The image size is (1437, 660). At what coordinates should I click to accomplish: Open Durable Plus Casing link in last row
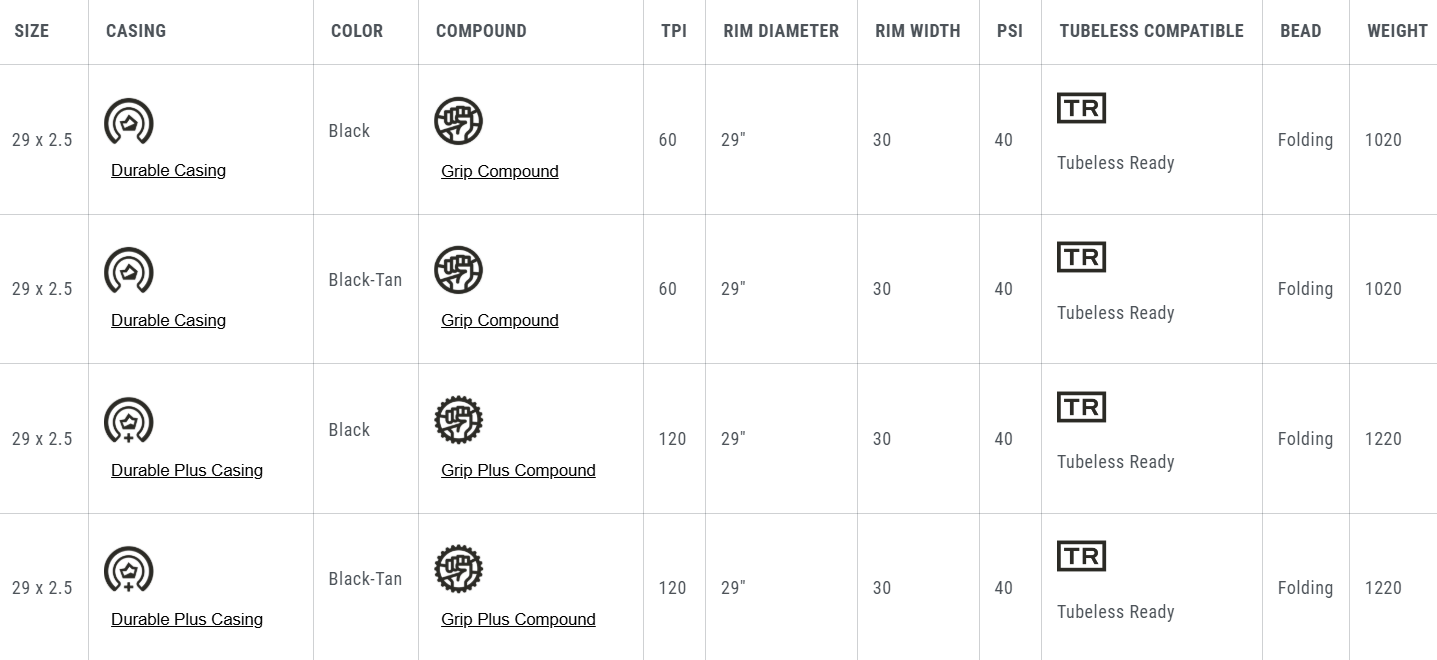[187, 619]
